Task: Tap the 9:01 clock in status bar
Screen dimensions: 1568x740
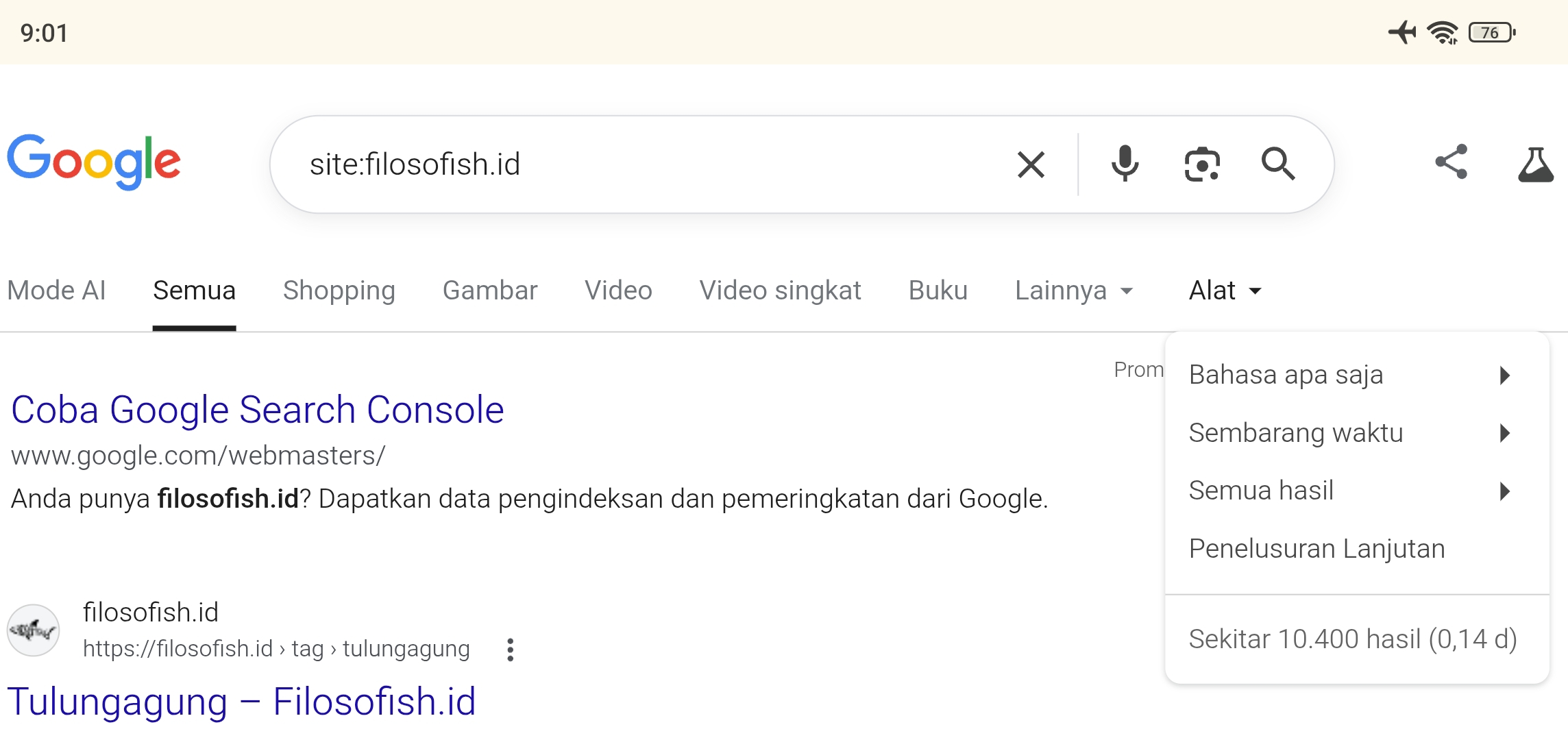Action: point(44,33)
